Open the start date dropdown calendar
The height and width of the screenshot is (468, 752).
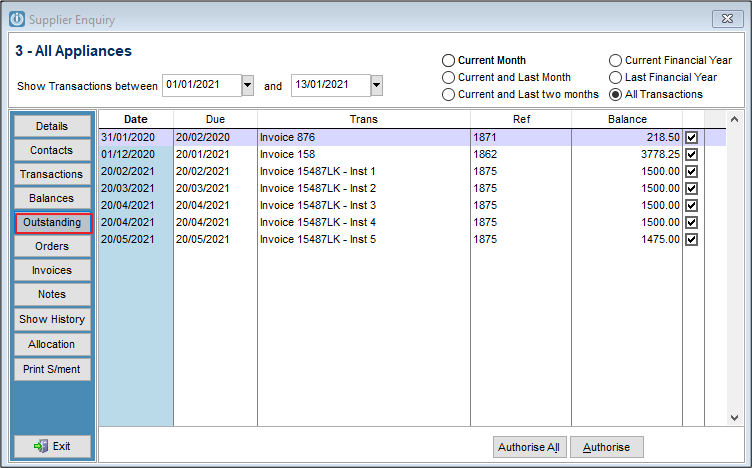(248, 86)
